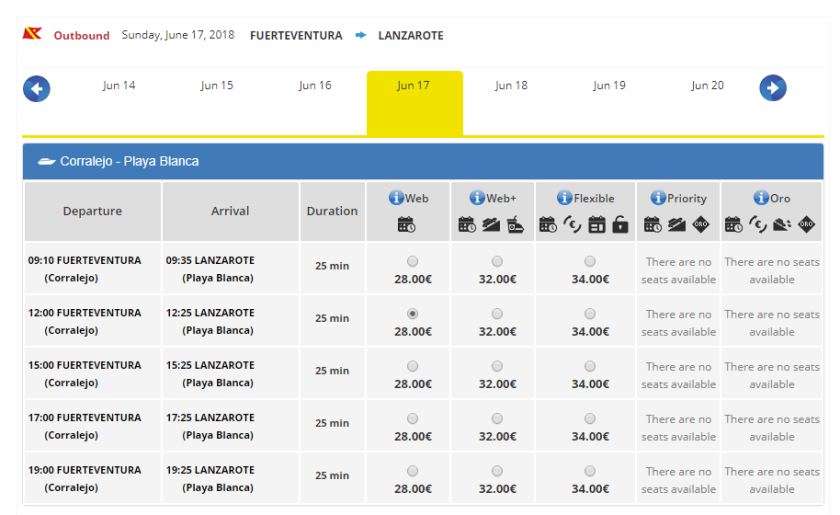
Task: Click the Flexible fare info icon
Action: 565,198
